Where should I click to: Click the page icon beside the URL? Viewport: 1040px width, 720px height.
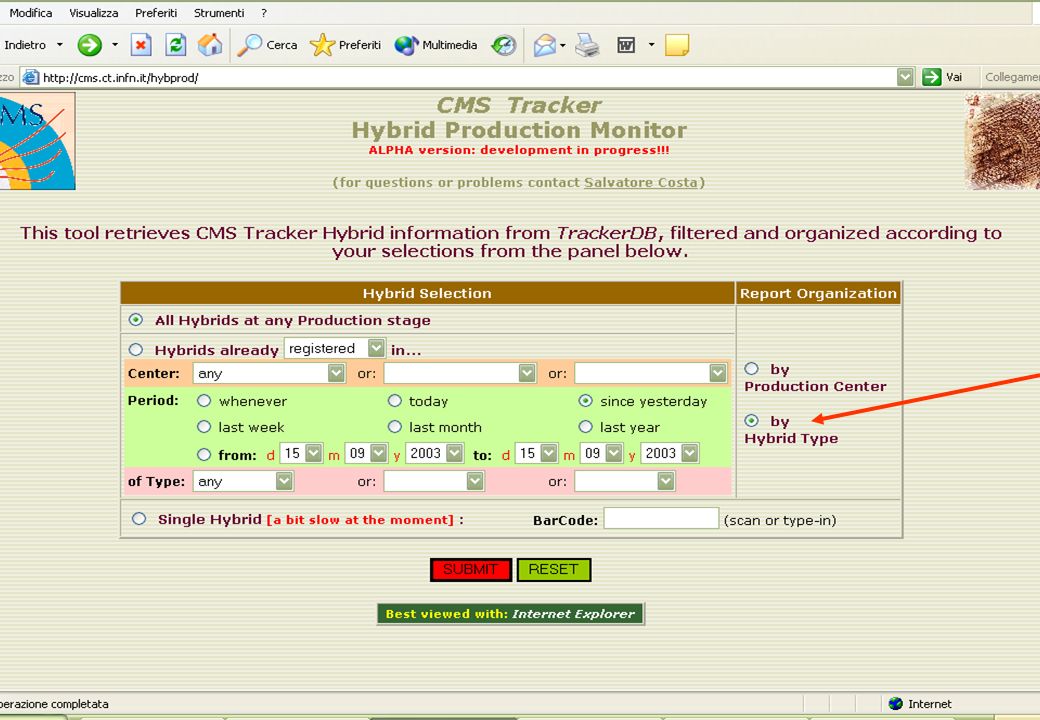pos(30,78)
